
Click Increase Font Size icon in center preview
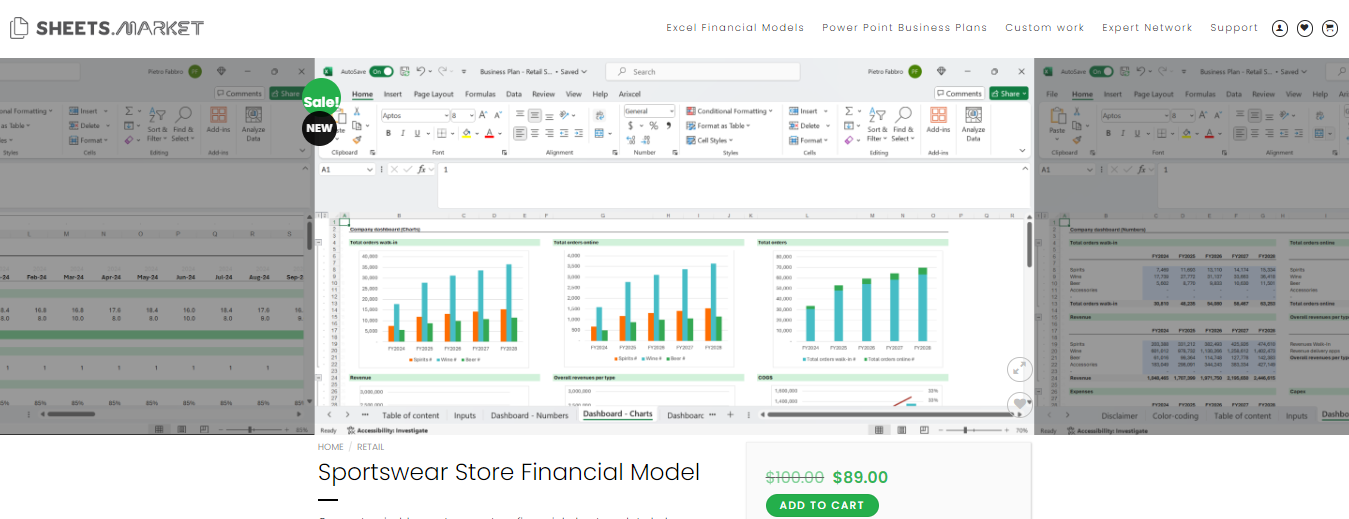483,115
